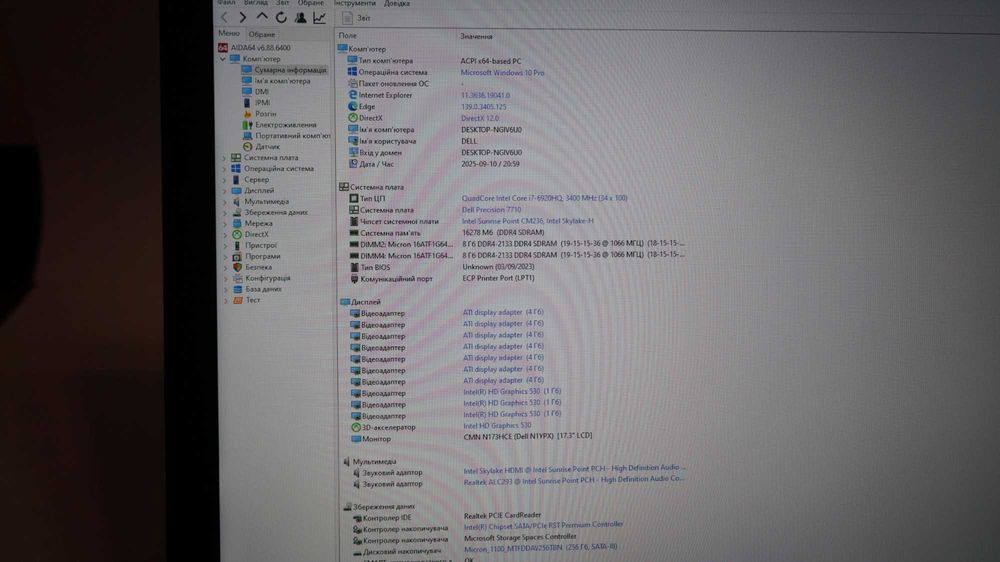Switch to the Обране tab in sidebar
Image resolution: width=1000 pixels, height=562 pixels.
click(261, 34)
